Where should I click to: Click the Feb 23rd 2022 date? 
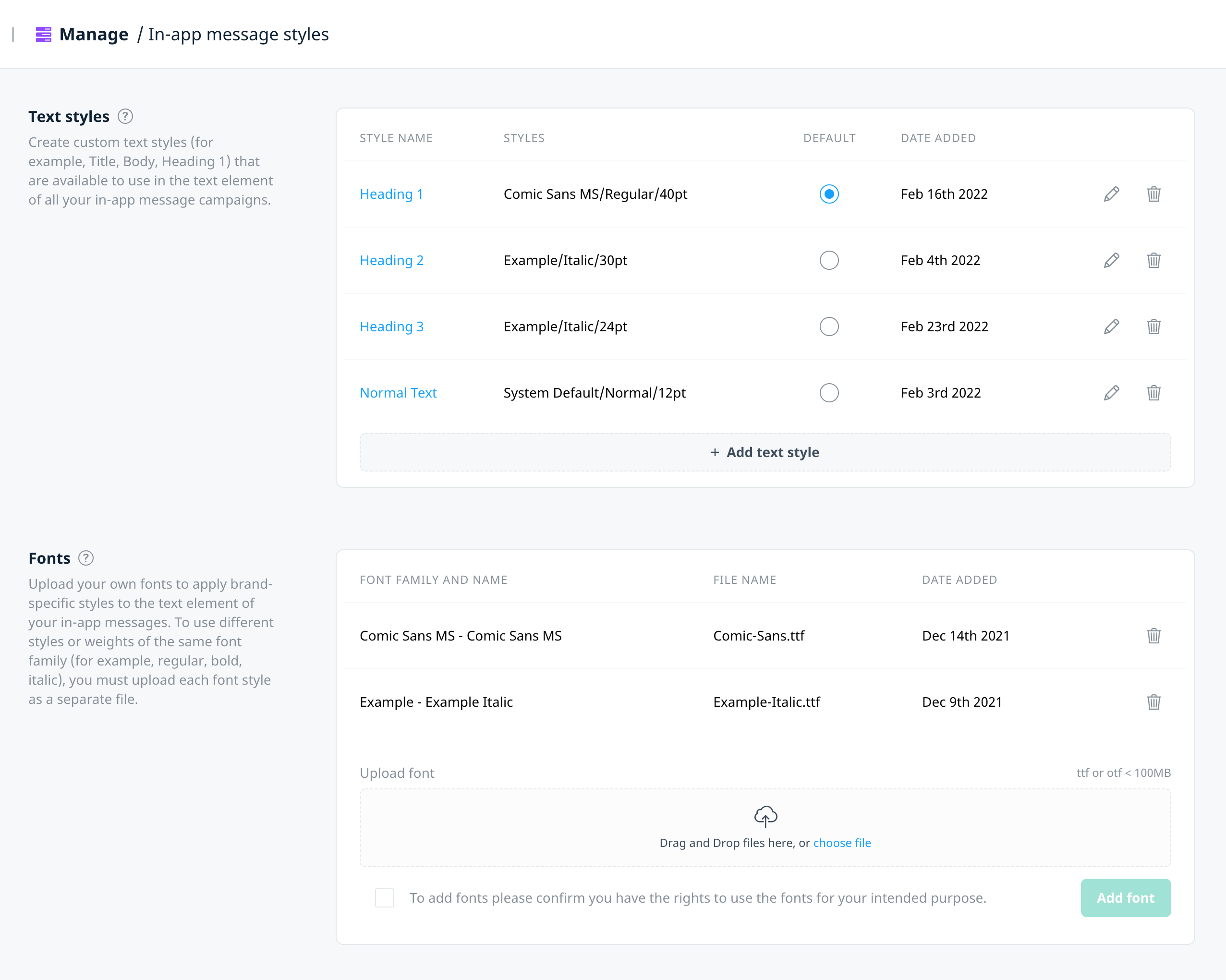click(945, 327)
